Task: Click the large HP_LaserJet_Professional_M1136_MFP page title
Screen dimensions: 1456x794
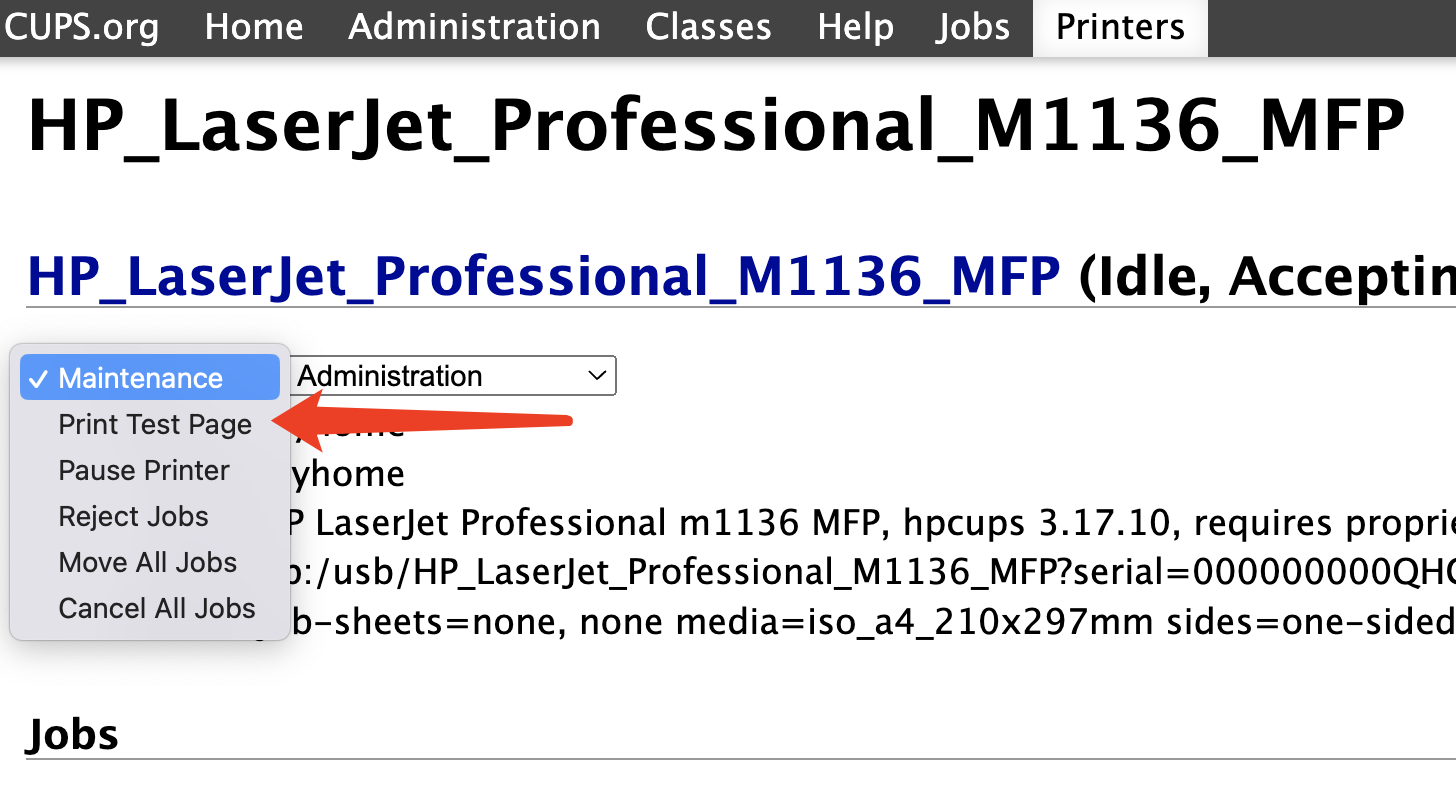Action: tap(716, 128)
